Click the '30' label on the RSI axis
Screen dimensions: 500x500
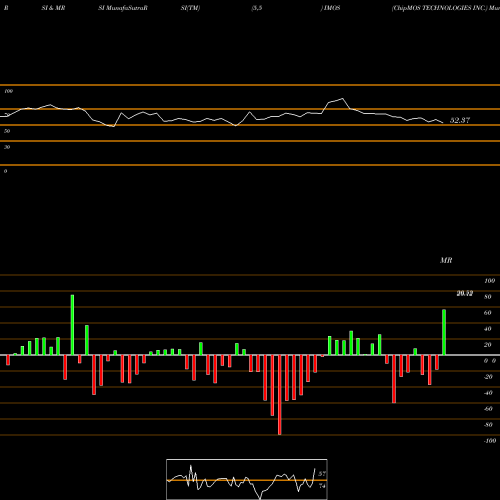tap(7, 147)
